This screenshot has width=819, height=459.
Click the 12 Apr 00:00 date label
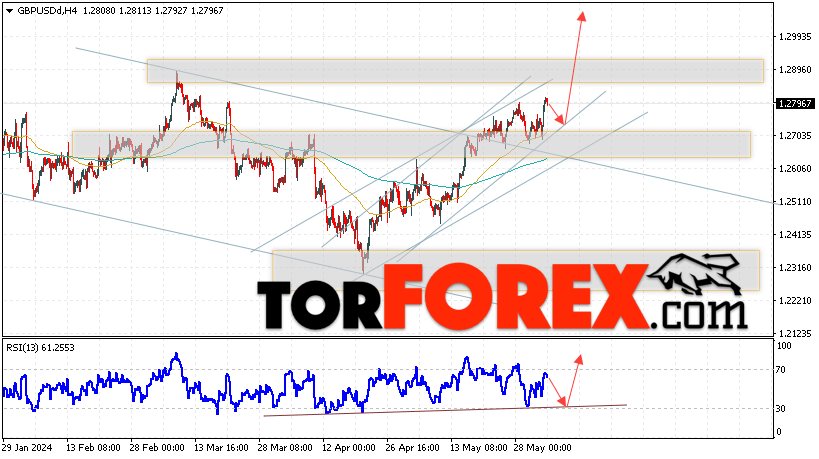[348, 448]
